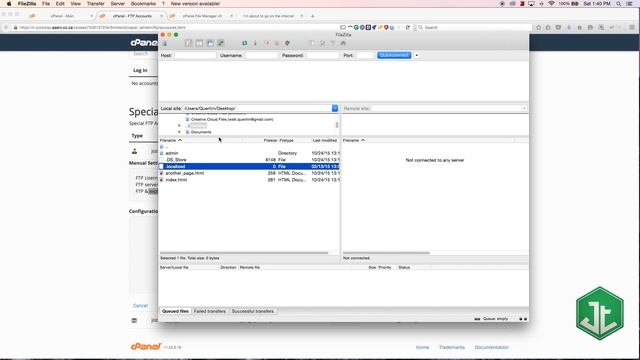
Task: Expand the Desktop folder above Documents
Action: 179,126
